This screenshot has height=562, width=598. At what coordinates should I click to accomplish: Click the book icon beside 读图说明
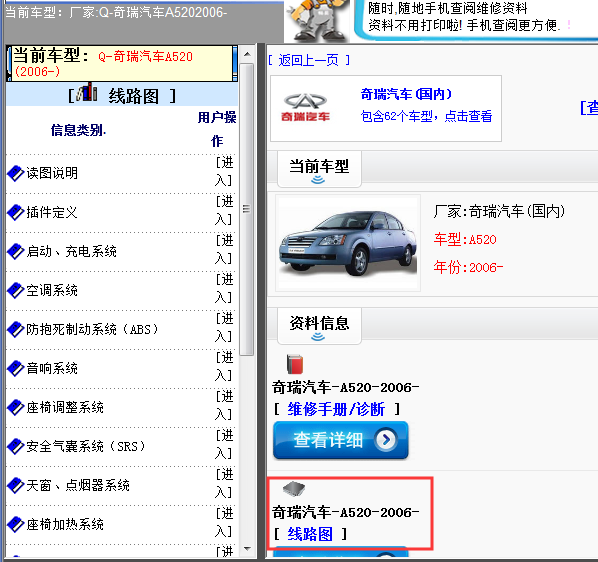coord(16,173)
